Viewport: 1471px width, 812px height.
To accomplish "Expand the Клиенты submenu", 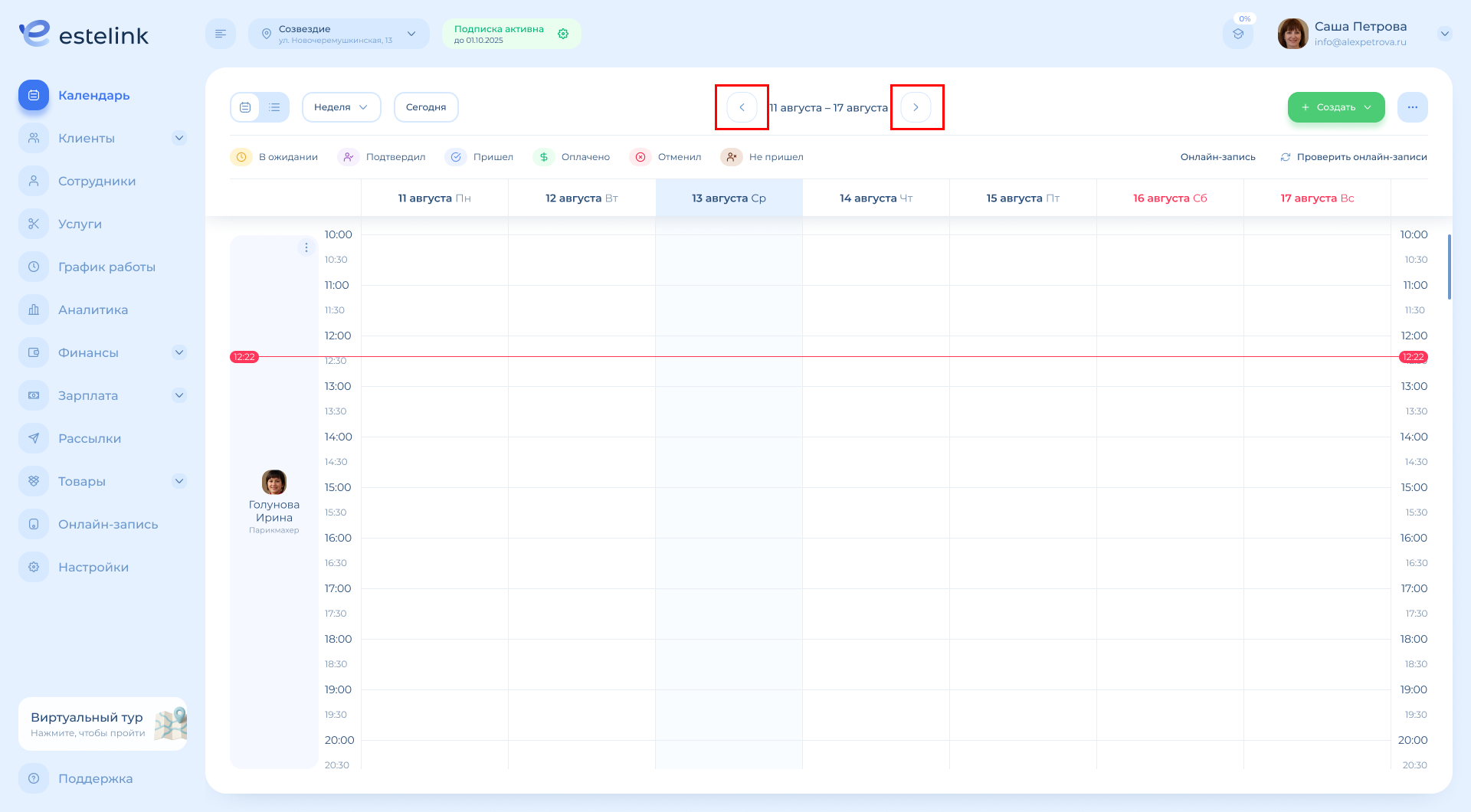I will [179, 138].
